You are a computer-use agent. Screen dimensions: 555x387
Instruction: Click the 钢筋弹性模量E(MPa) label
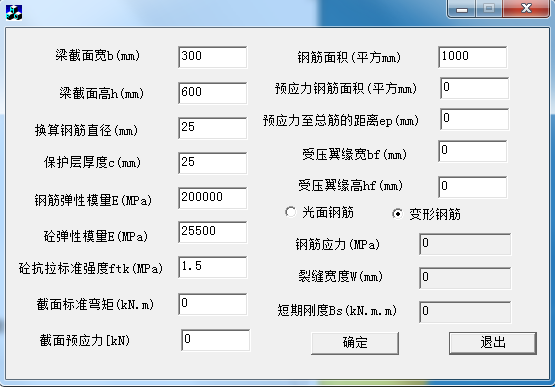click(93, 200)
